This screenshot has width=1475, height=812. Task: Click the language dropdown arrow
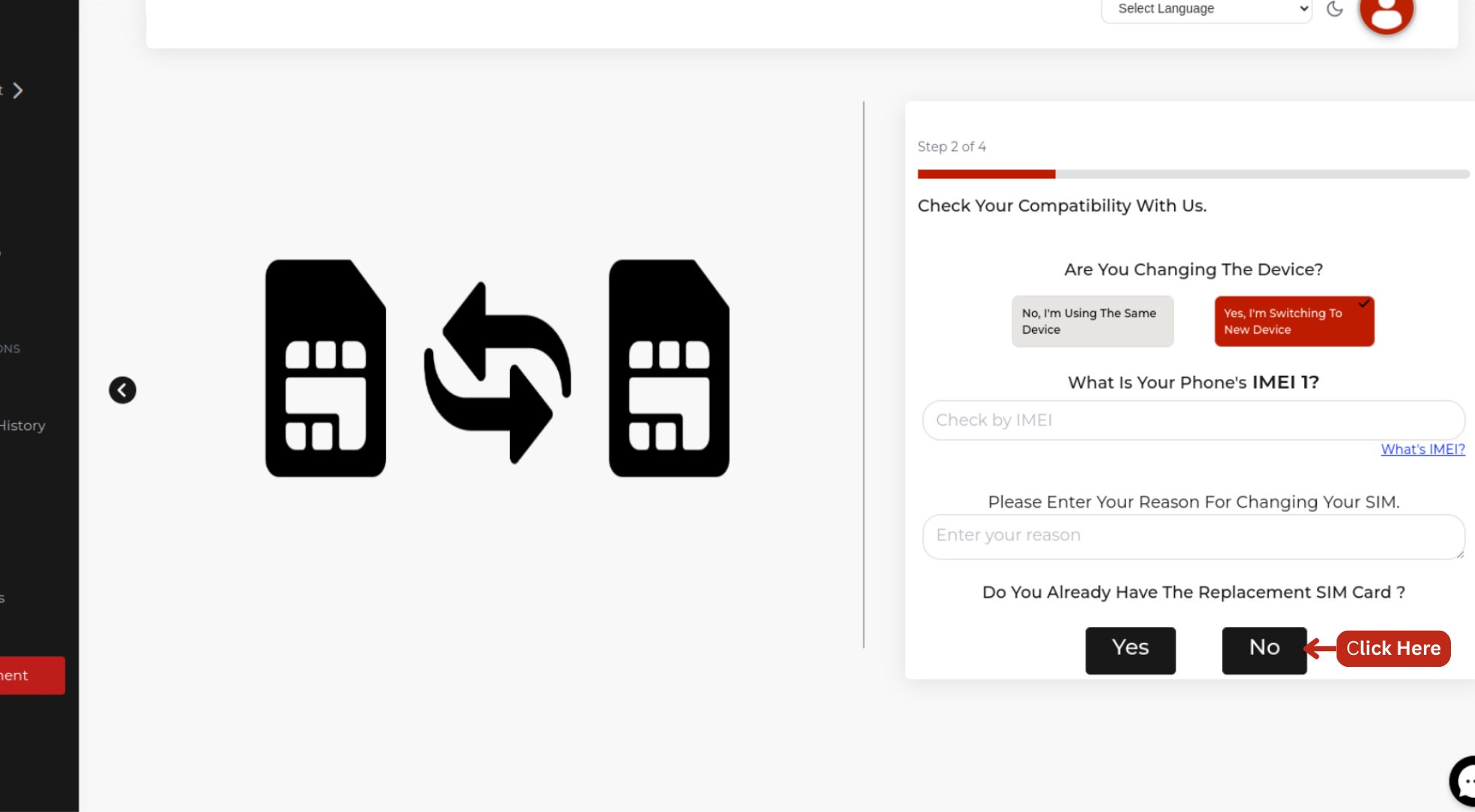click(x=1304, y=9)
